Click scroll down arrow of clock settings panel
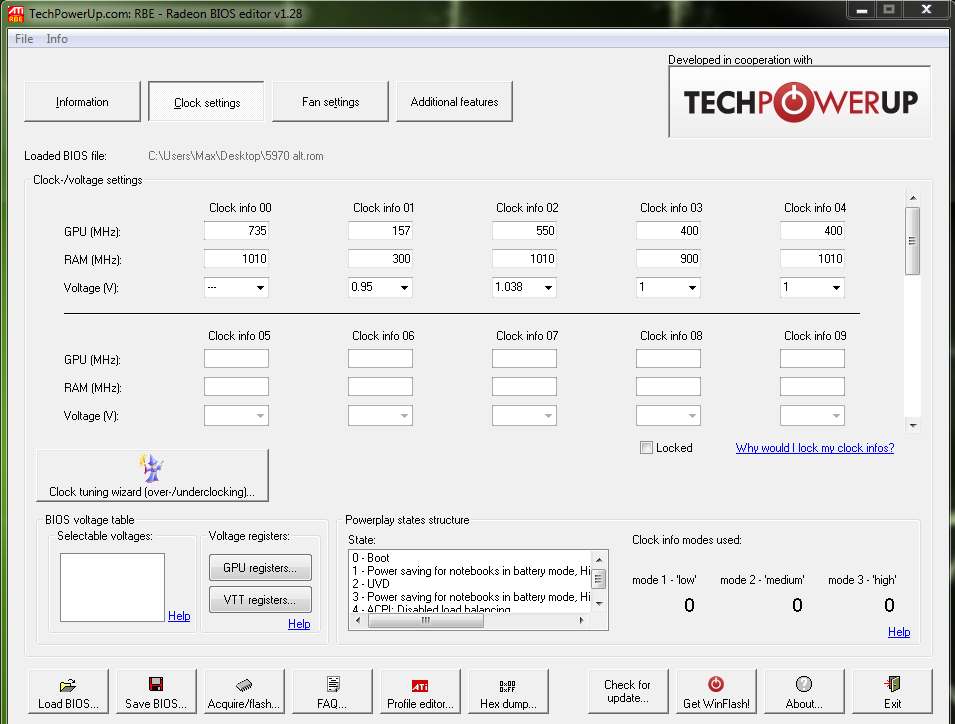The image size is (955, 724). 912,425
